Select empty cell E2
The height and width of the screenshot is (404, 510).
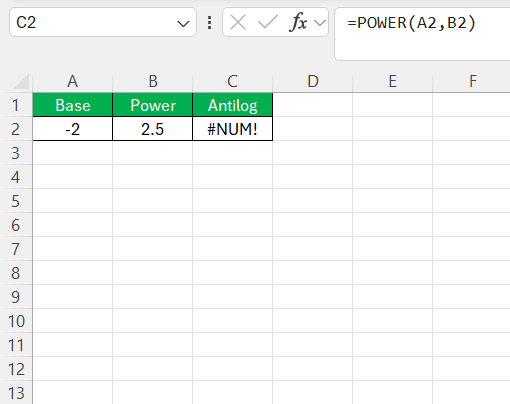(x=393, y=129)
